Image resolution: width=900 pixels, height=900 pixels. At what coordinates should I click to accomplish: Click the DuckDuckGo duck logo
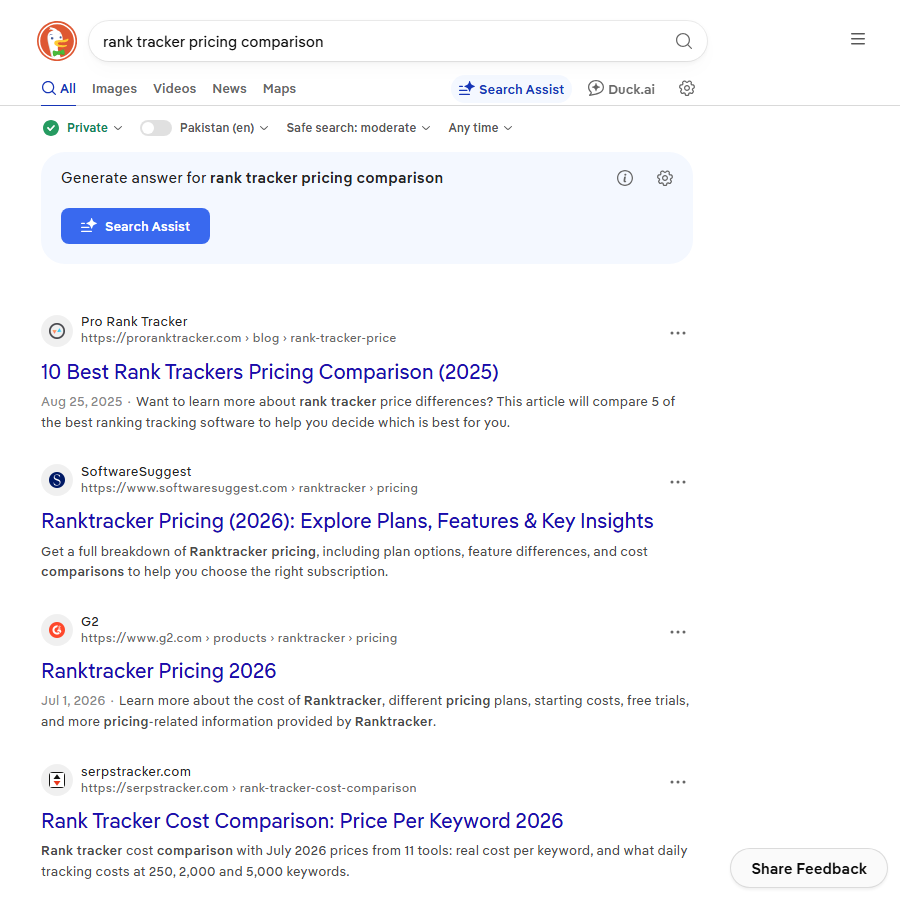tap(57, 41)
